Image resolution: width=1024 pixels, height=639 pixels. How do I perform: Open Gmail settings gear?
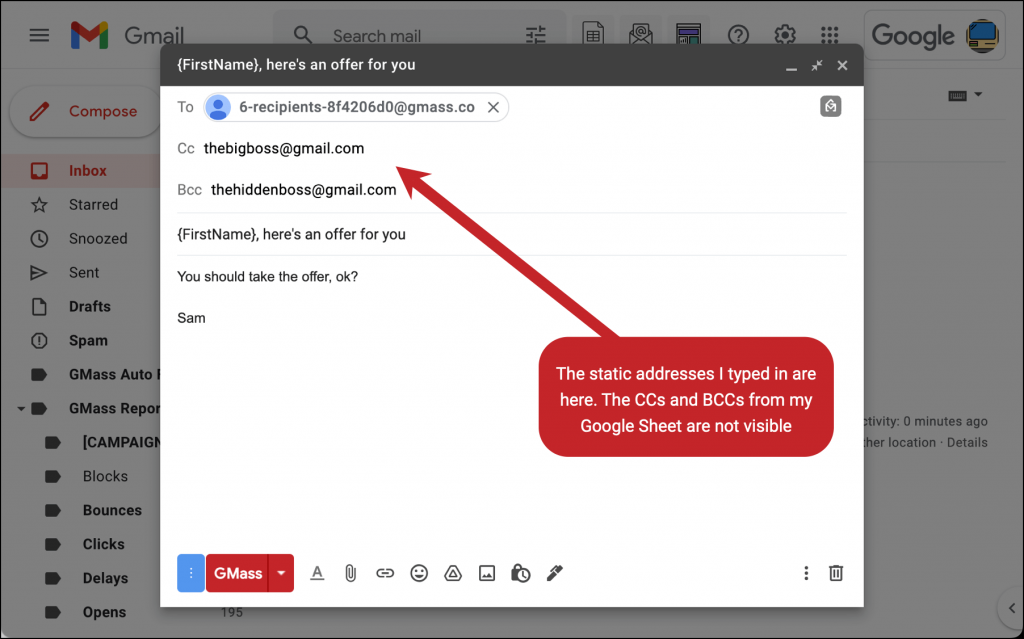click(x=785, y=35)
